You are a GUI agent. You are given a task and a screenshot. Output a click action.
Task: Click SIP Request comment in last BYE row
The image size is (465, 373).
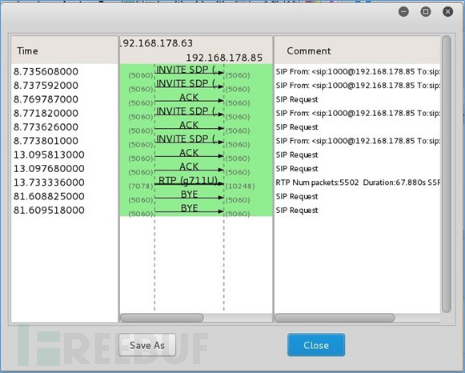click(297, 210)
